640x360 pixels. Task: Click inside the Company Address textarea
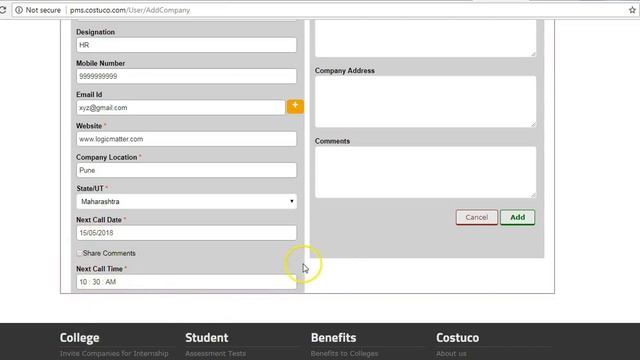click(x=426, y=102)
